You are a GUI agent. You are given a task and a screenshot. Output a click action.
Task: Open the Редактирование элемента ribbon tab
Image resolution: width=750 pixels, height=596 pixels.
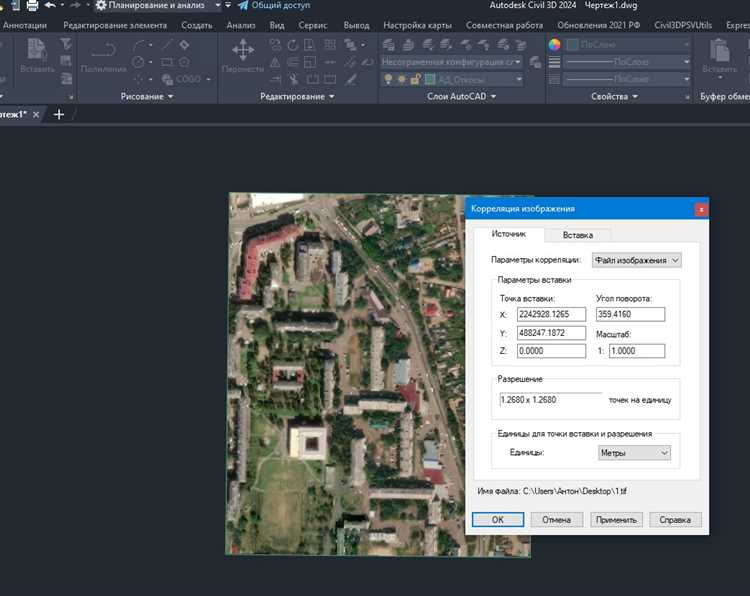tap(115, 25)
